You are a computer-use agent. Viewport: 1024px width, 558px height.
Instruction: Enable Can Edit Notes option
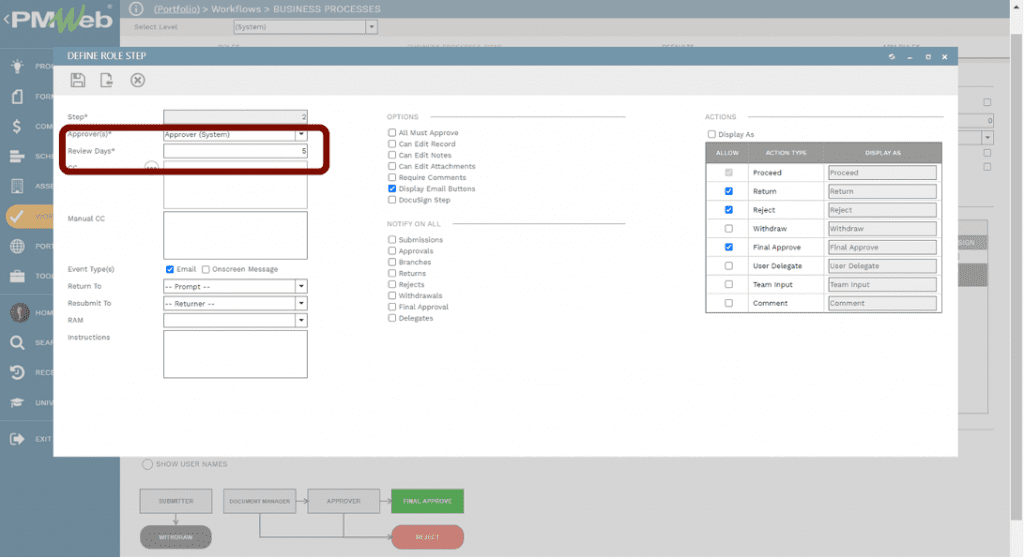pos(392,155)
